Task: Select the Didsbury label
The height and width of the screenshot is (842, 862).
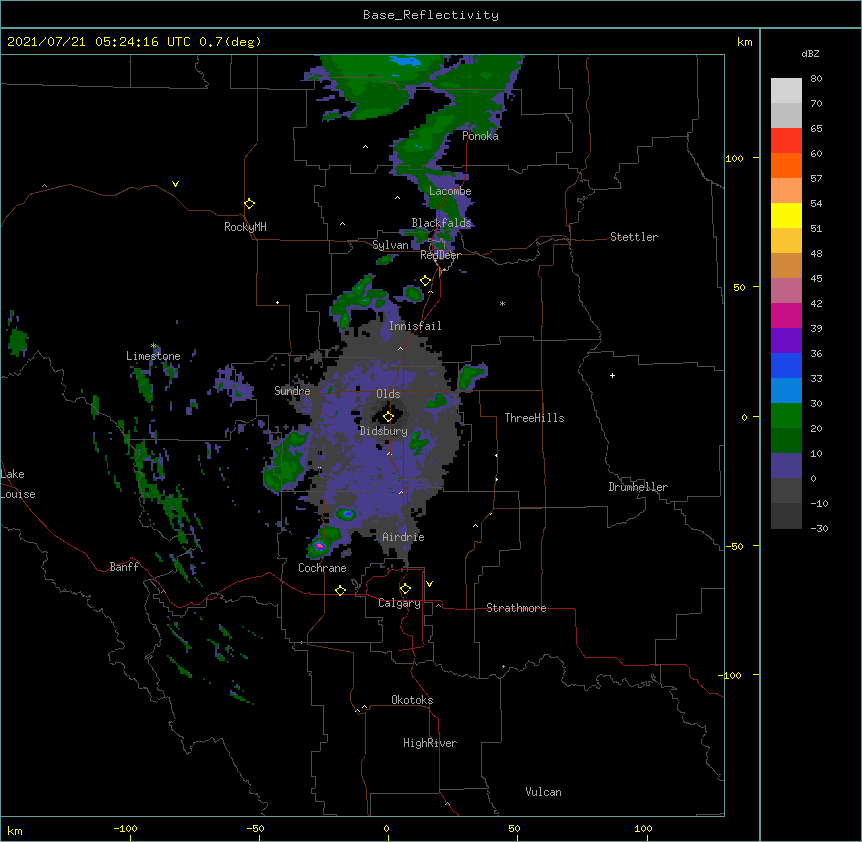Action: coord(383,431)
